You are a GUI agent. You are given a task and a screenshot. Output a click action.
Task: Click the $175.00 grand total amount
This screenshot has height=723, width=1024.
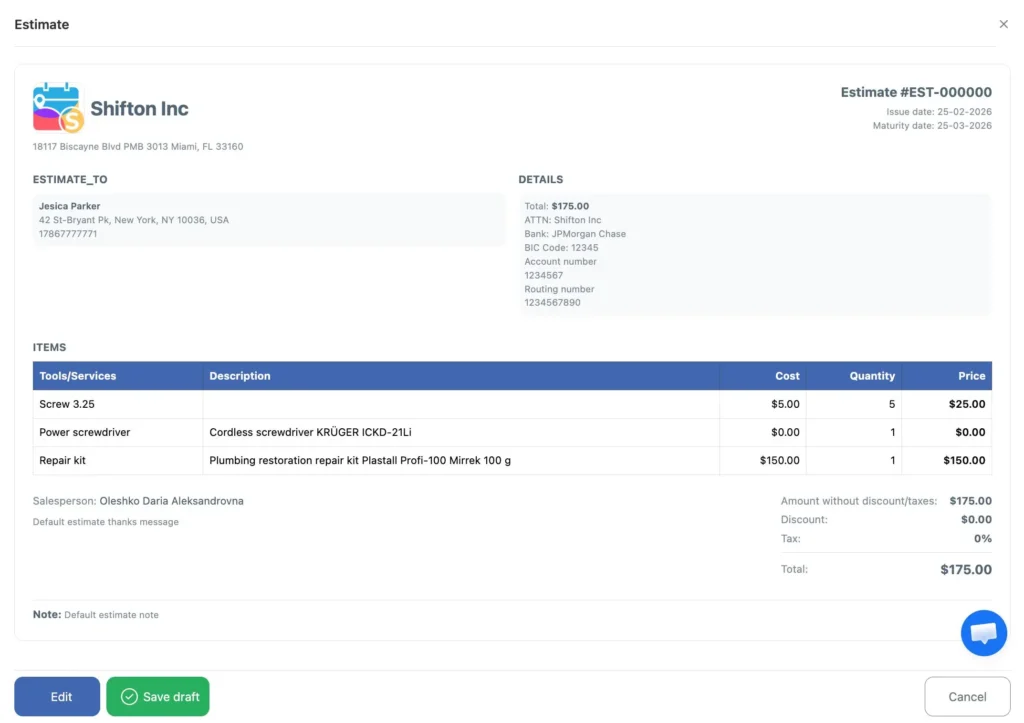tap(965, 569)
